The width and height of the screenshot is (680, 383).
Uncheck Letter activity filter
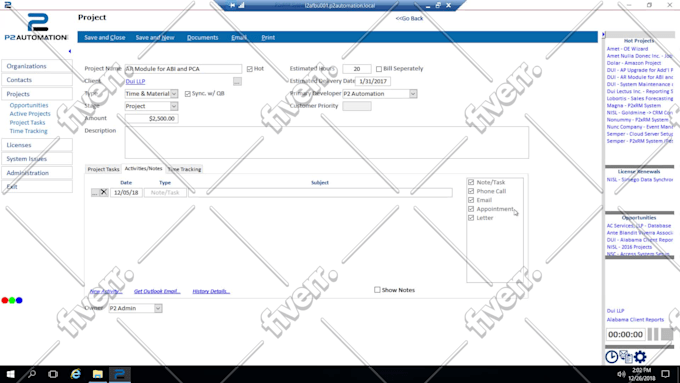[471, 218]
